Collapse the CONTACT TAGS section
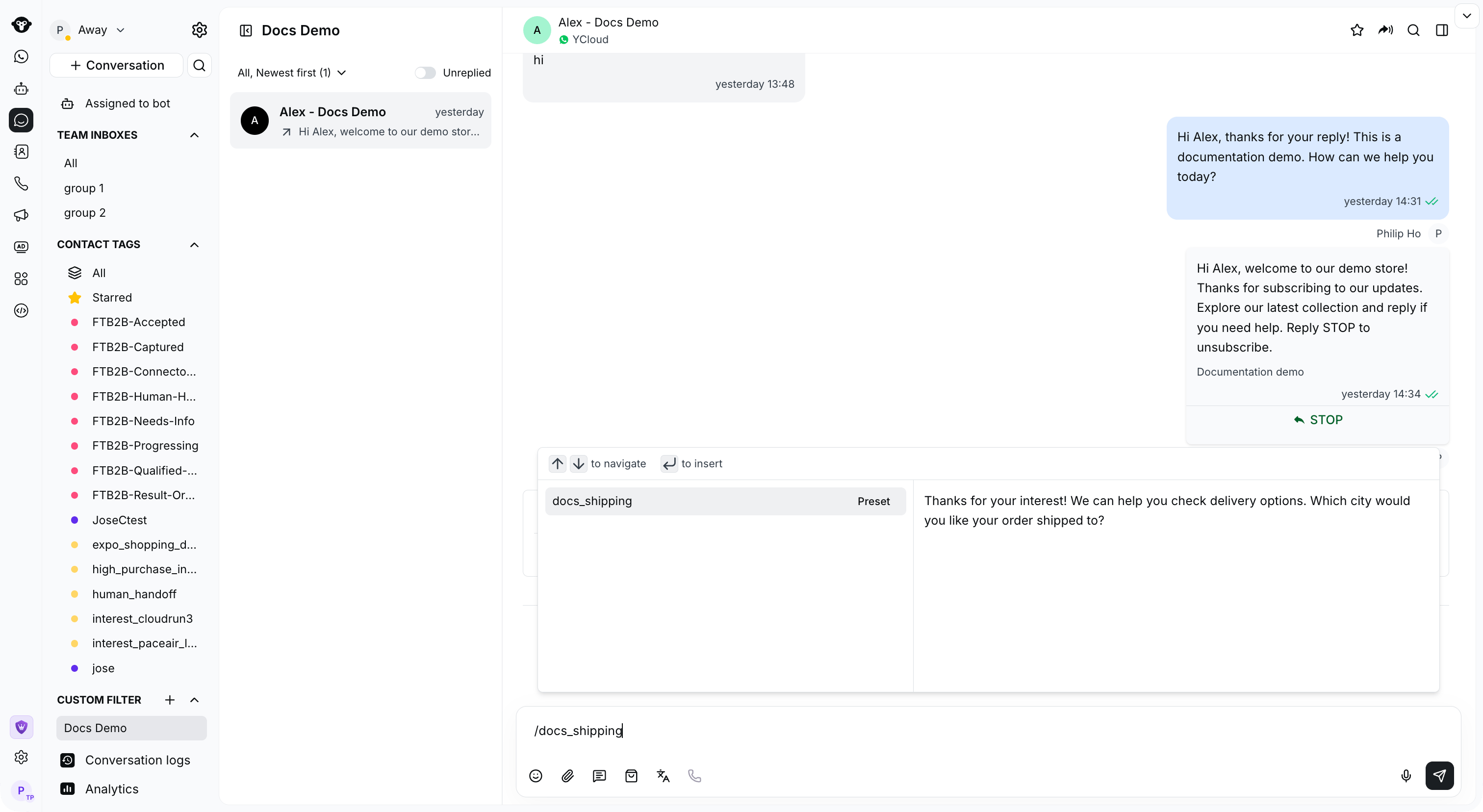 click(195, 245)
